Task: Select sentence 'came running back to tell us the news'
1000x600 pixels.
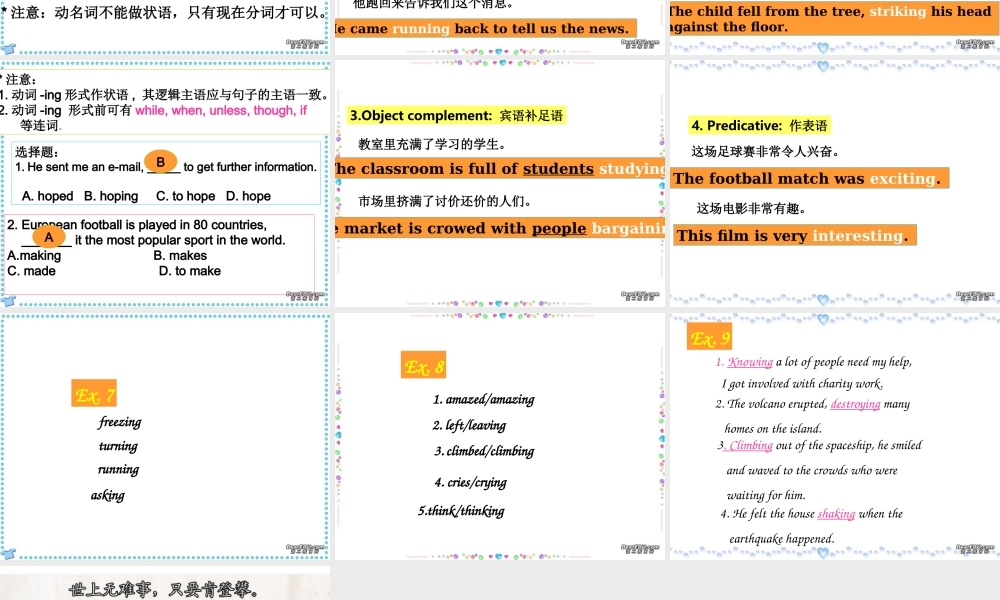Action: click(485, 29)
